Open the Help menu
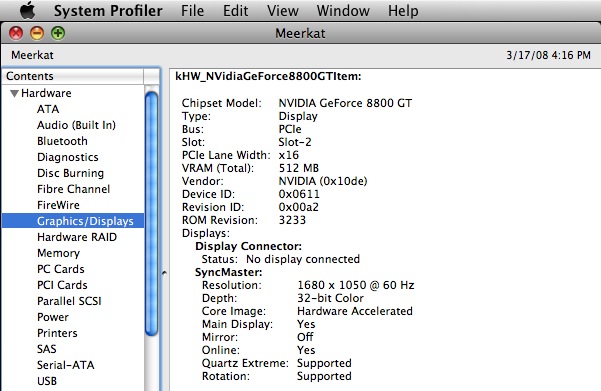 tap(403, 11)
